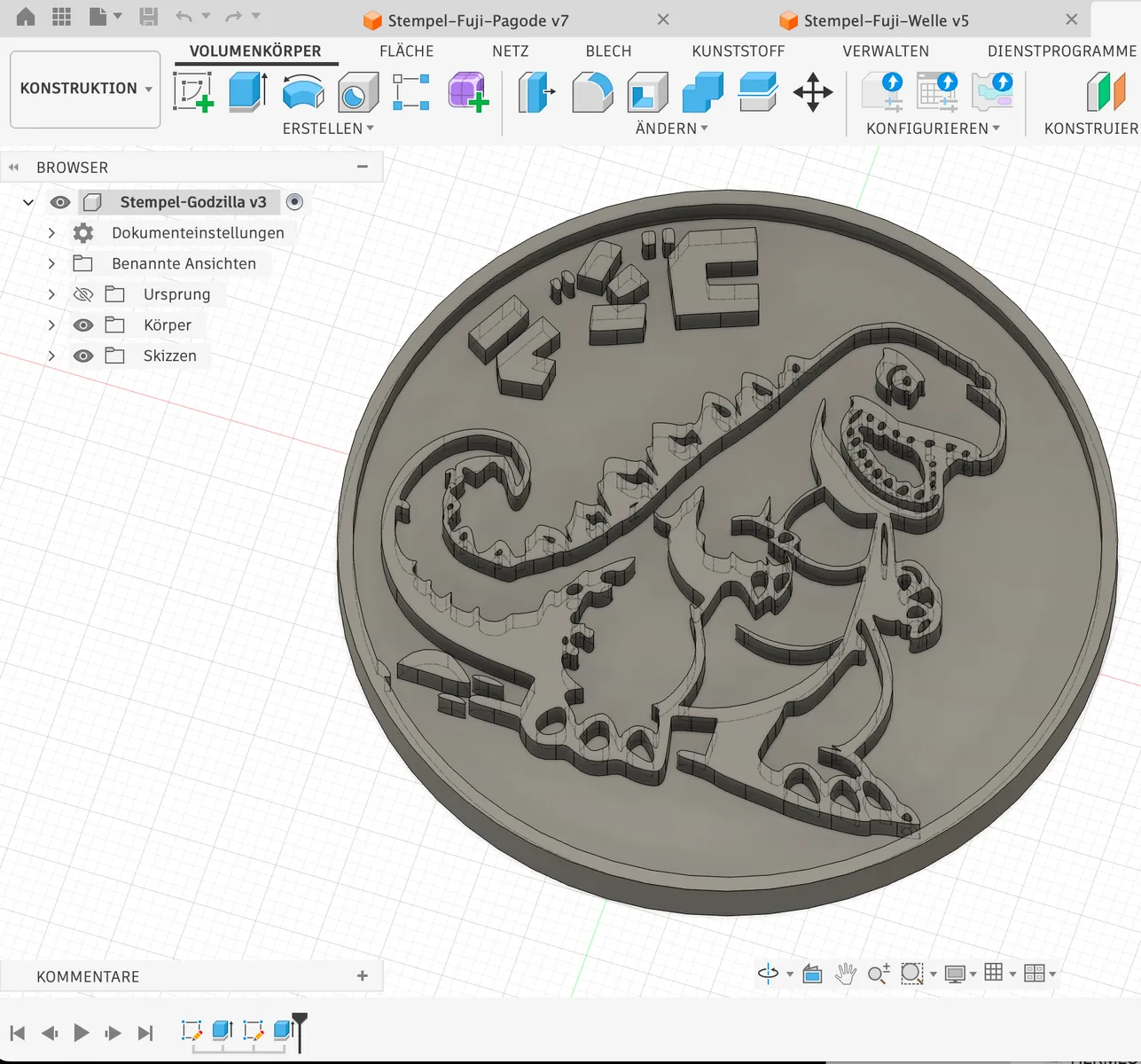Save the design with the floppy icon

[x=148, y=16]
